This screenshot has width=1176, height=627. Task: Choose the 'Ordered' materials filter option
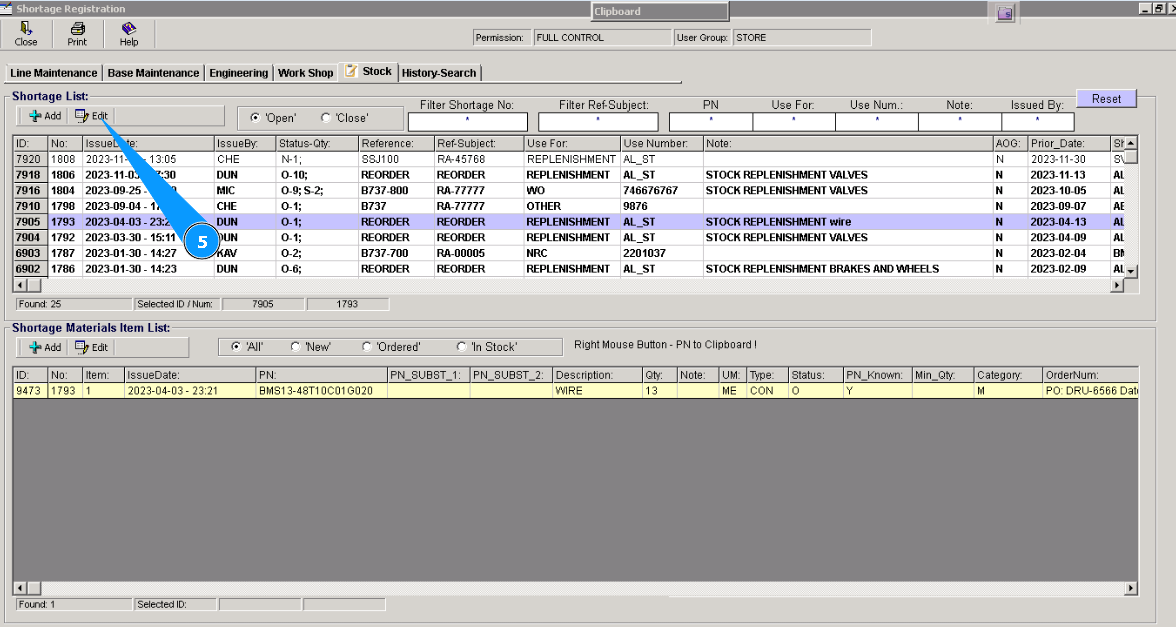tap(367, 347)
